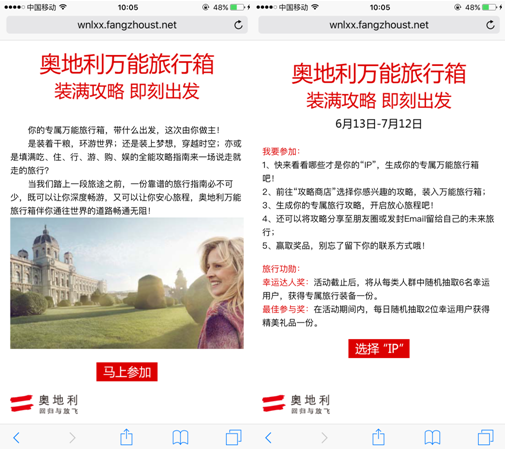Tap the 装满攻略 即刻出发 subtitle in the left phone

[127, 91]
